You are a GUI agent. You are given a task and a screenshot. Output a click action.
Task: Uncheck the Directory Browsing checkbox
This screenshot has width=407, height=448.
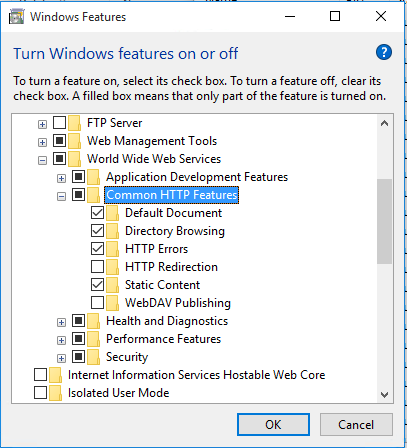coord(97,231)
